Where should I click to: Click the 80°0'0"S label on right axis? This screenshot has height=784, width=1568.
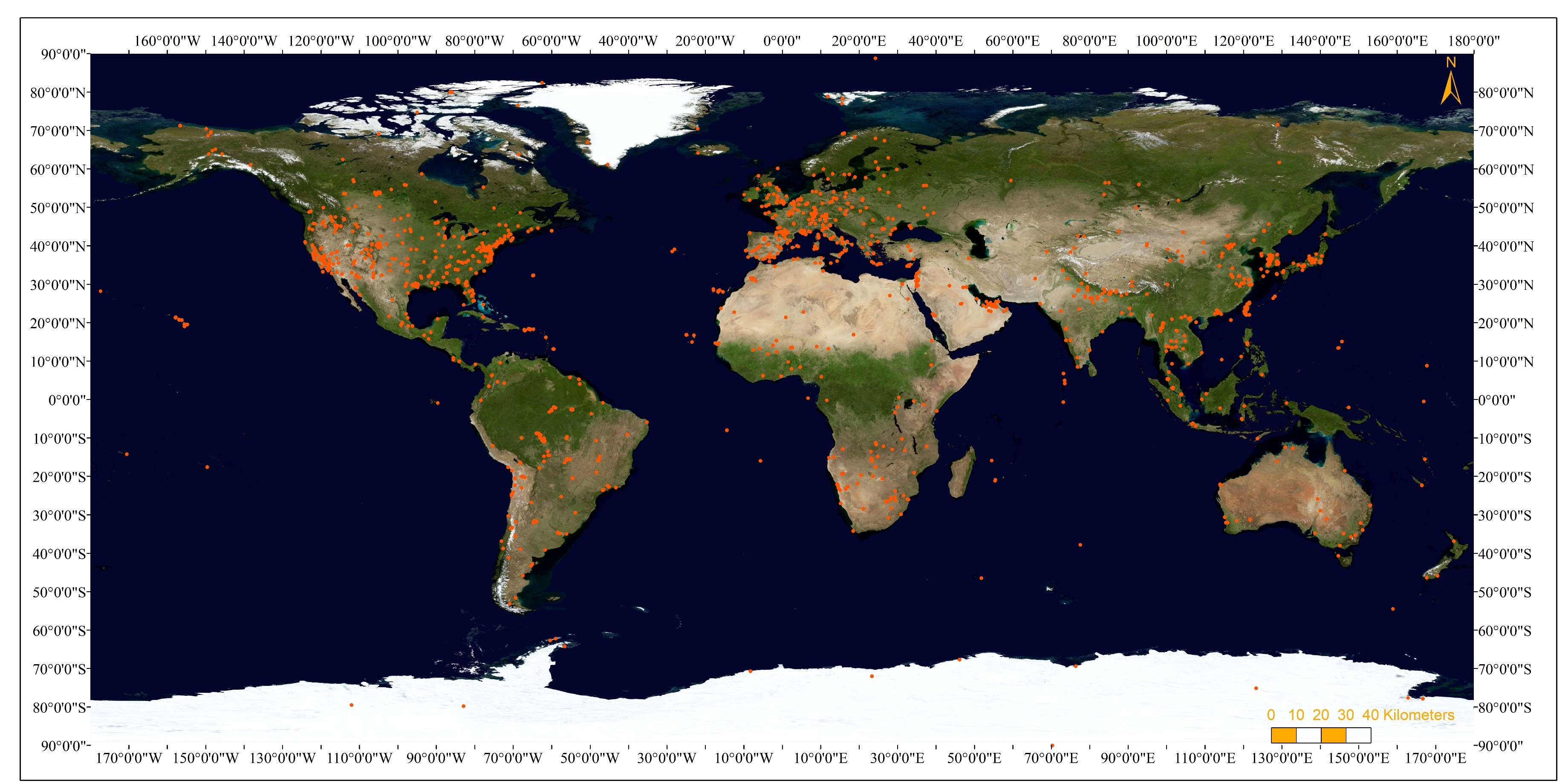point(1504,708)
